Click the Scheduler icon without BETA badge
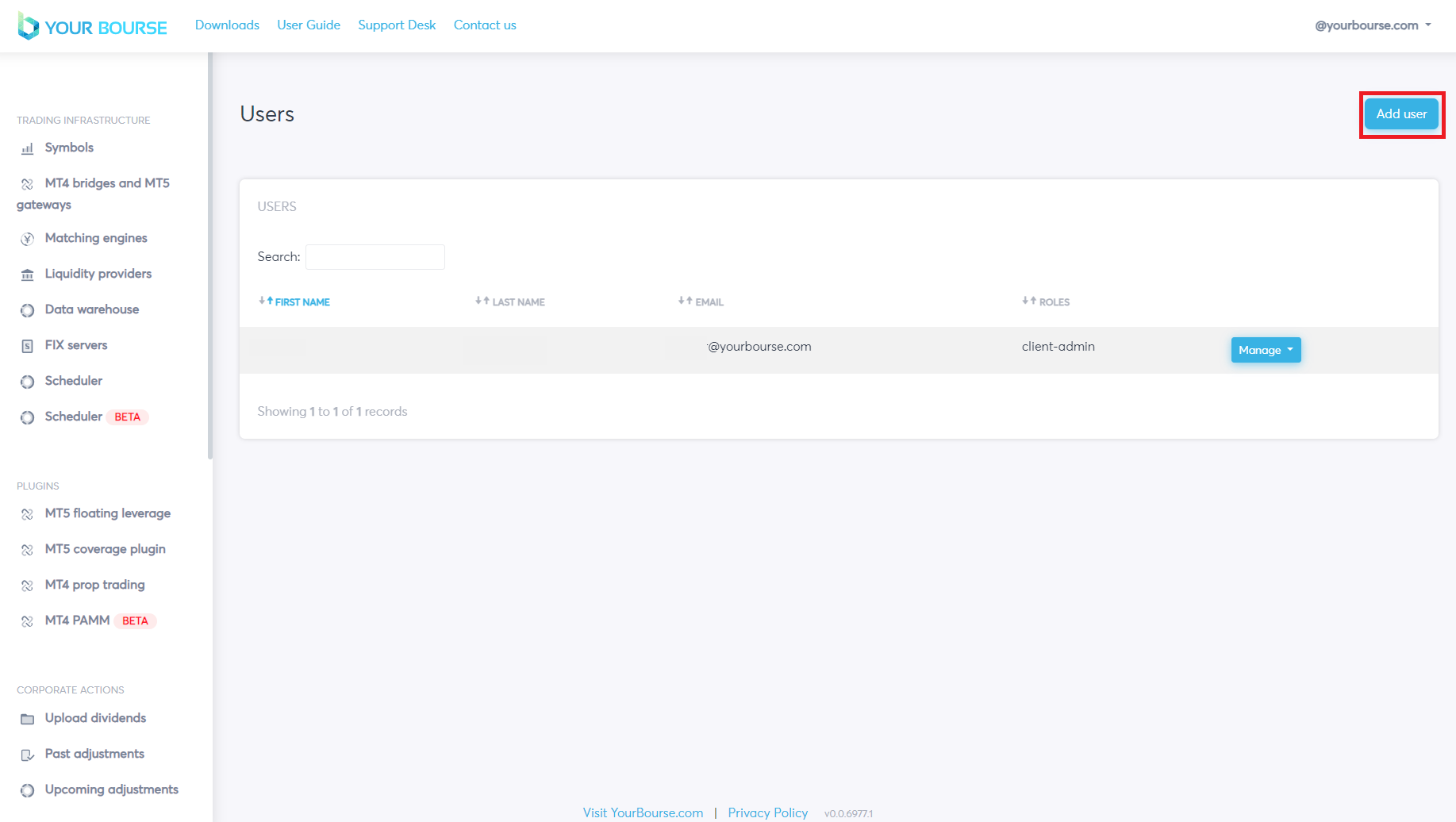The width and height of the screenshot is (1456, 822). tap(28, 382)
